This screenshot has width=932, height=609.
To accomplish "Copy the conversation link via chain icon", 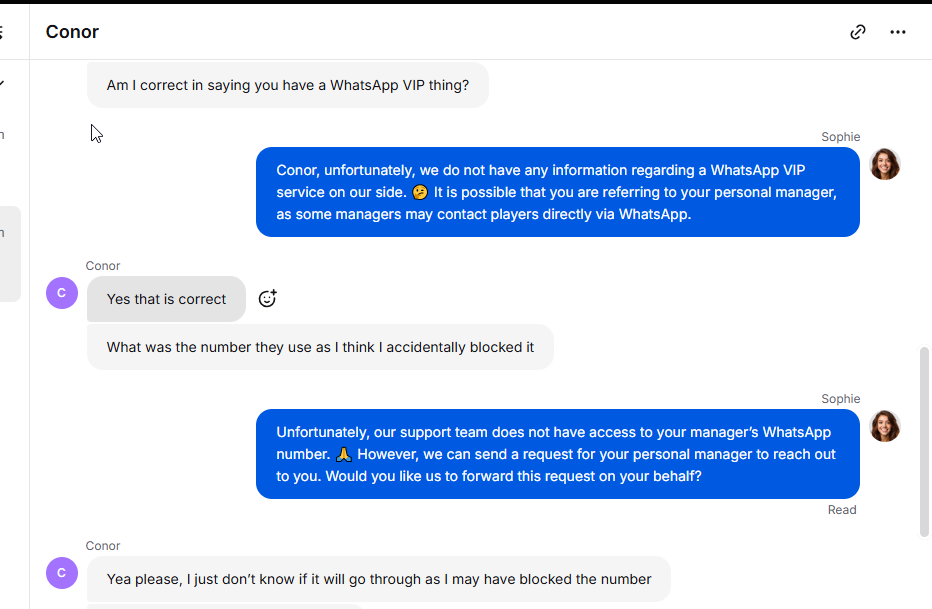I will (x=858, y=32).
